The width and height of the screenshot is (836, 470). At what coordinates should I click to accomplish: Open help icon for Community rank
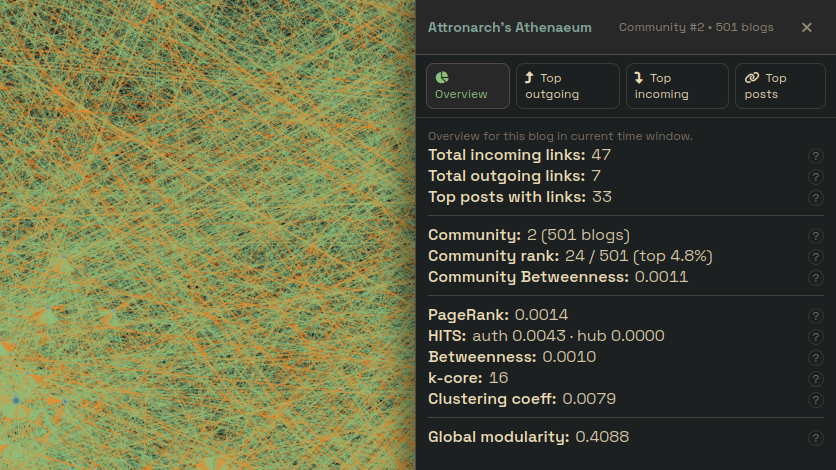click(x=815, y=257)
